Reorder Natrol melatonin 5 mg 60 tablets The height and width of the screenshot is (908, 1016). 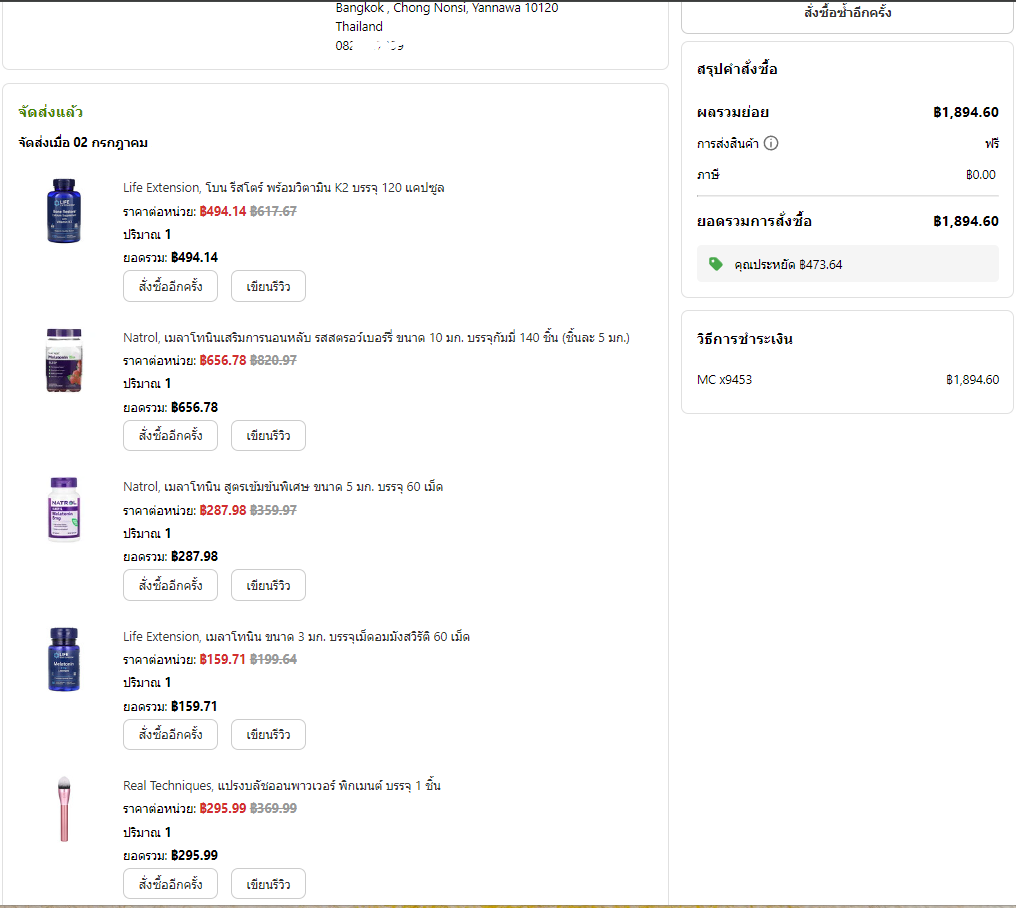click(x=170, y=585)
